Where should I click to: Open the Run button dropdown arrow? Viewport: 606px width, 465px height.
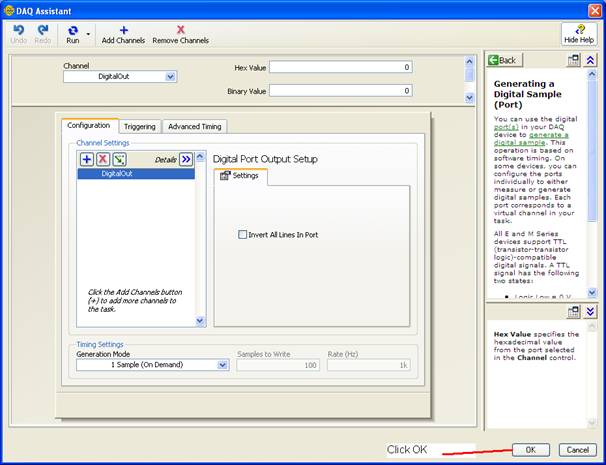[x=89, y=34]
